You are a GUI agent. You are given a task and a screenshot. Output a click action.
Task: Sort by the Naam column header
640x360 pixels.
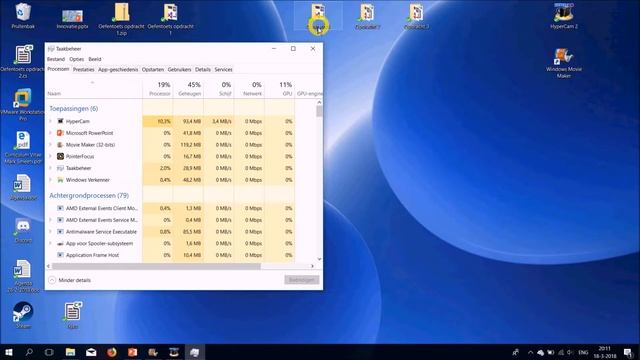[x=94, y=89]
